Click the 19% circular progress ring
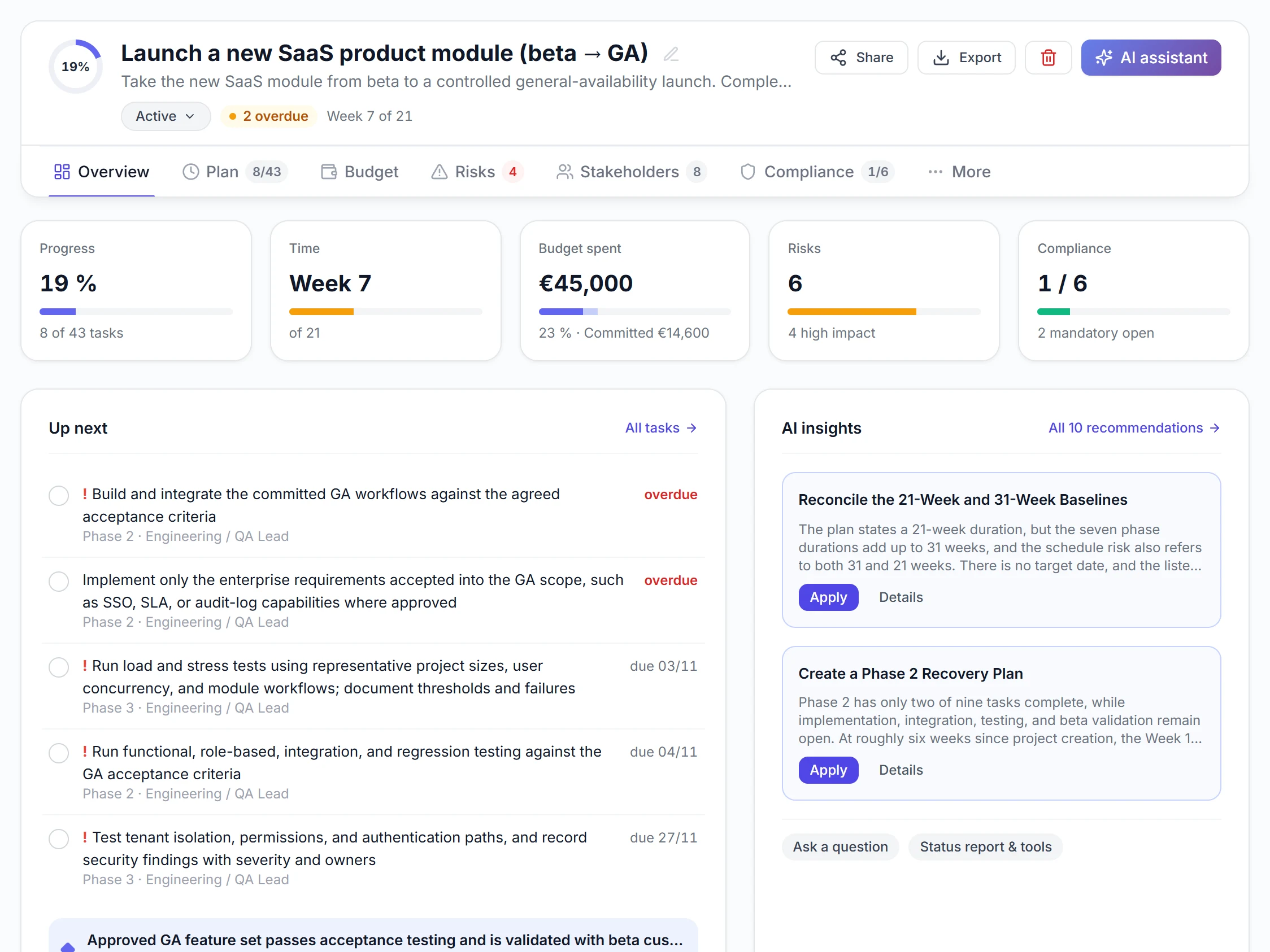This screenshot has width=1270, height=952. pyautogui.click(x=76, y=67)
